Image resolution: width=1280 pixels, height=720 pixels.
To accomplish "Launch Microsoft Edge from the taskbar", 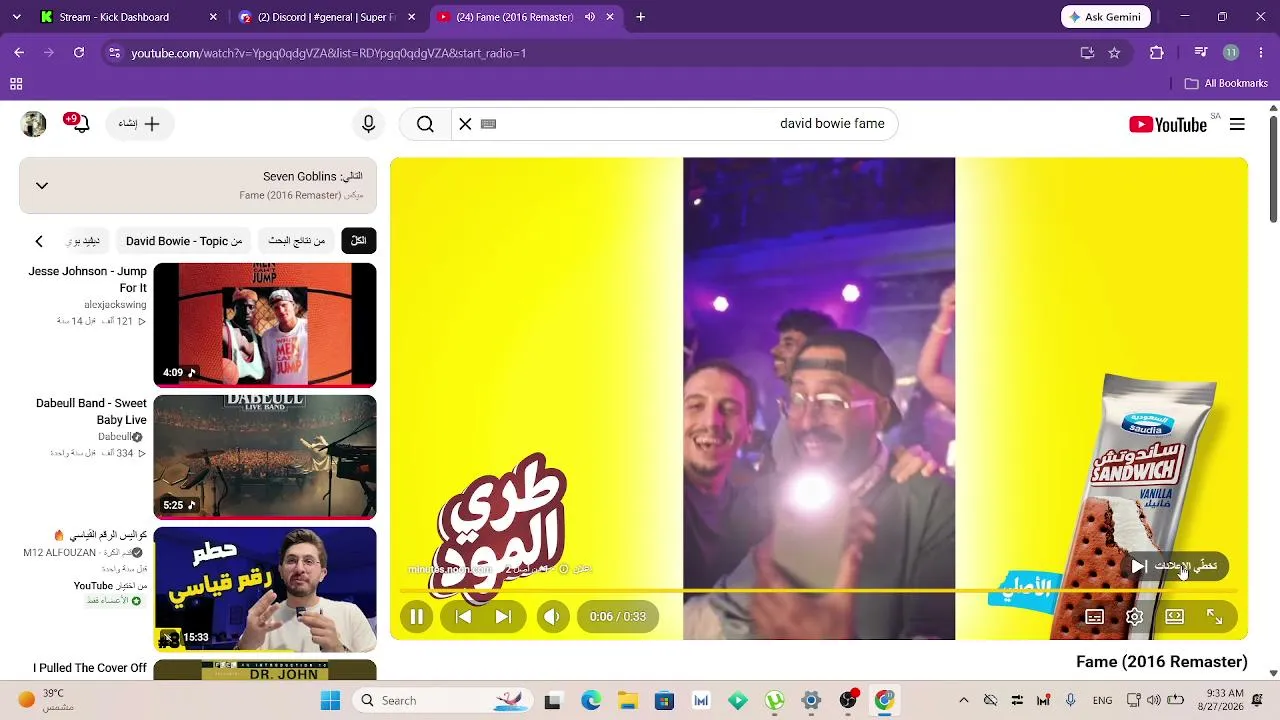I will (x=591, y=700).
